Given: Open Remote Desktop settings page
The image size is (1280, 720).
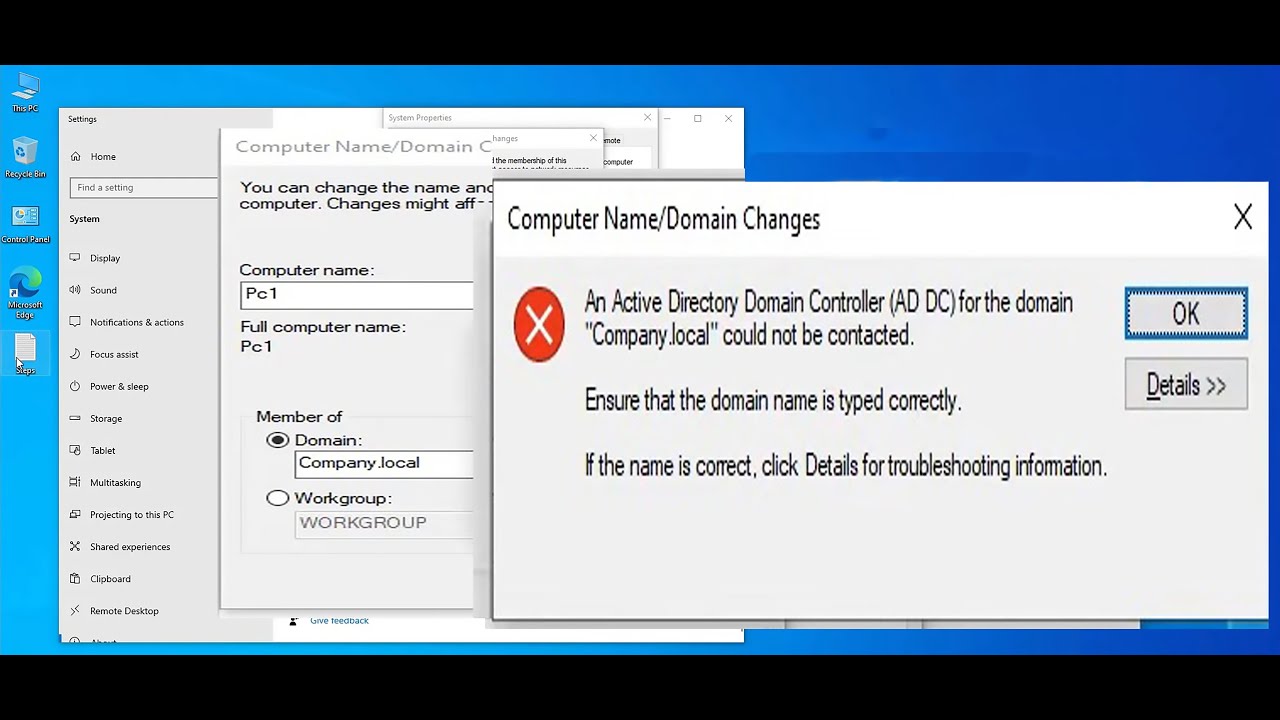Looking at the screenshot, I should pos(124,610).
